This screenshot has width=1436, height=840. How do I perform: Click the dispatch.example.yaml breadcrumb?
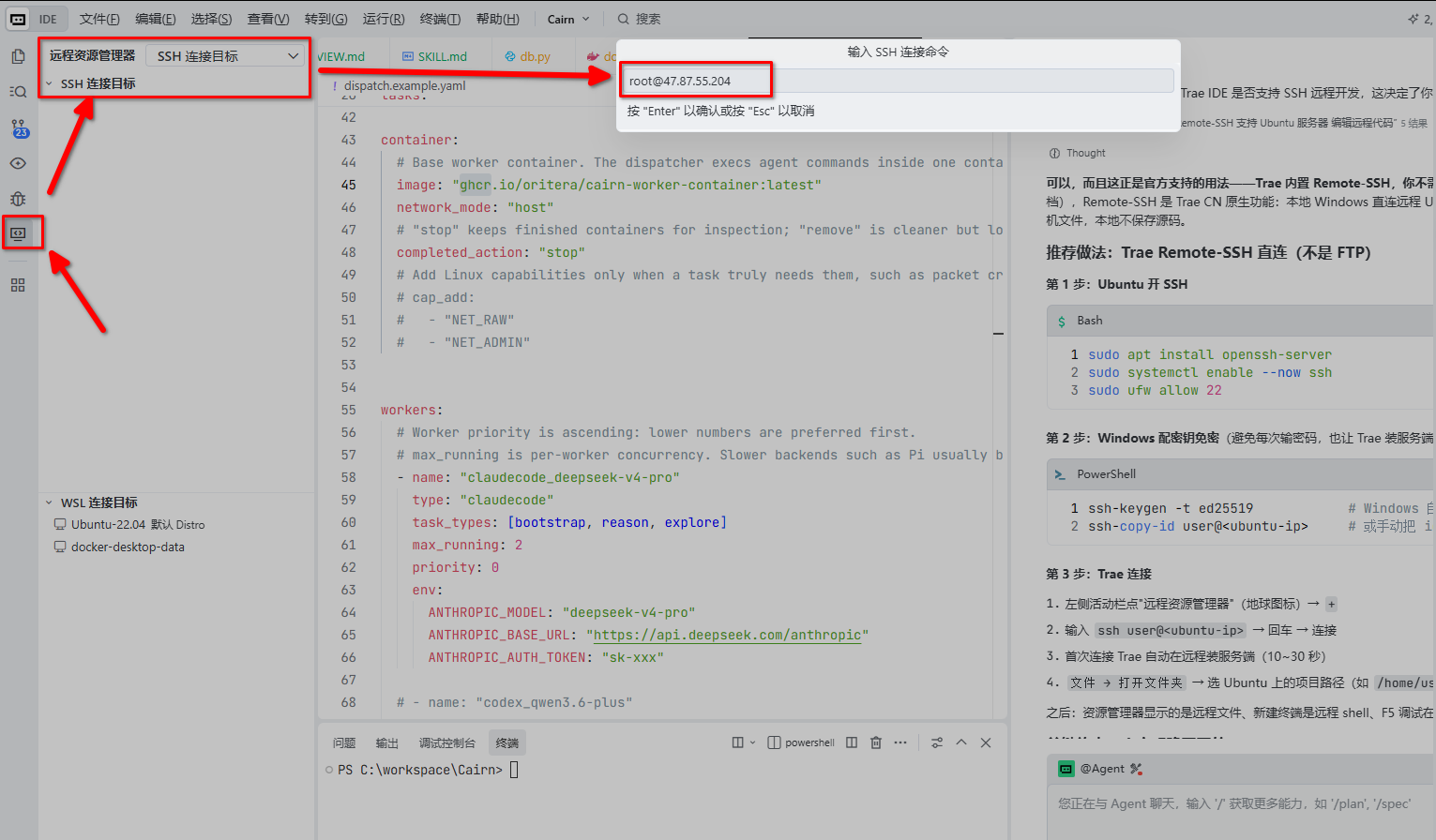404,85
